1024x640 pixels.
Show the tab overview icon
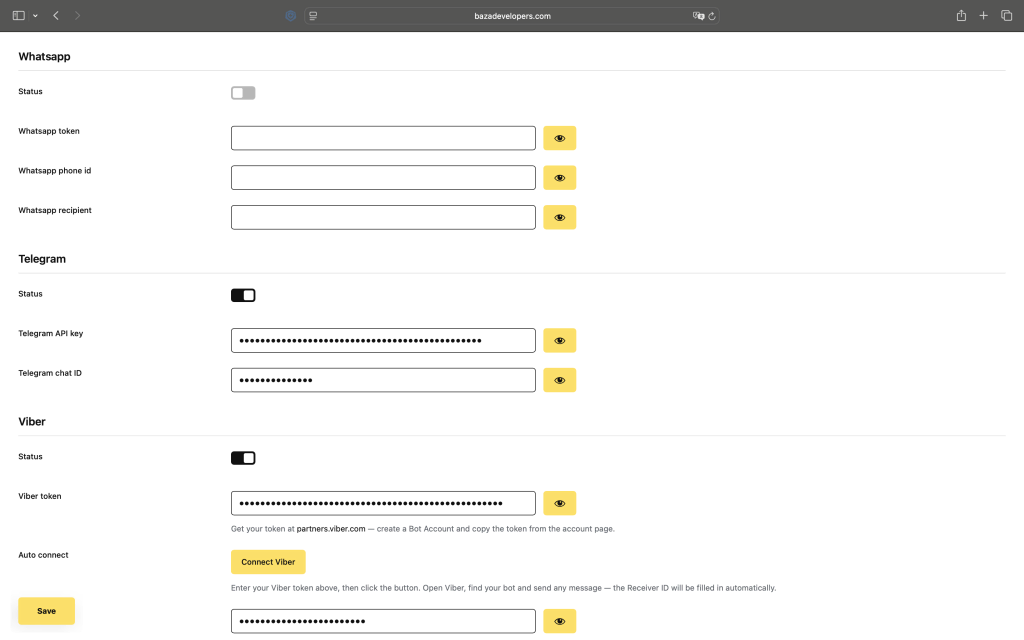tap(1006, 16)
